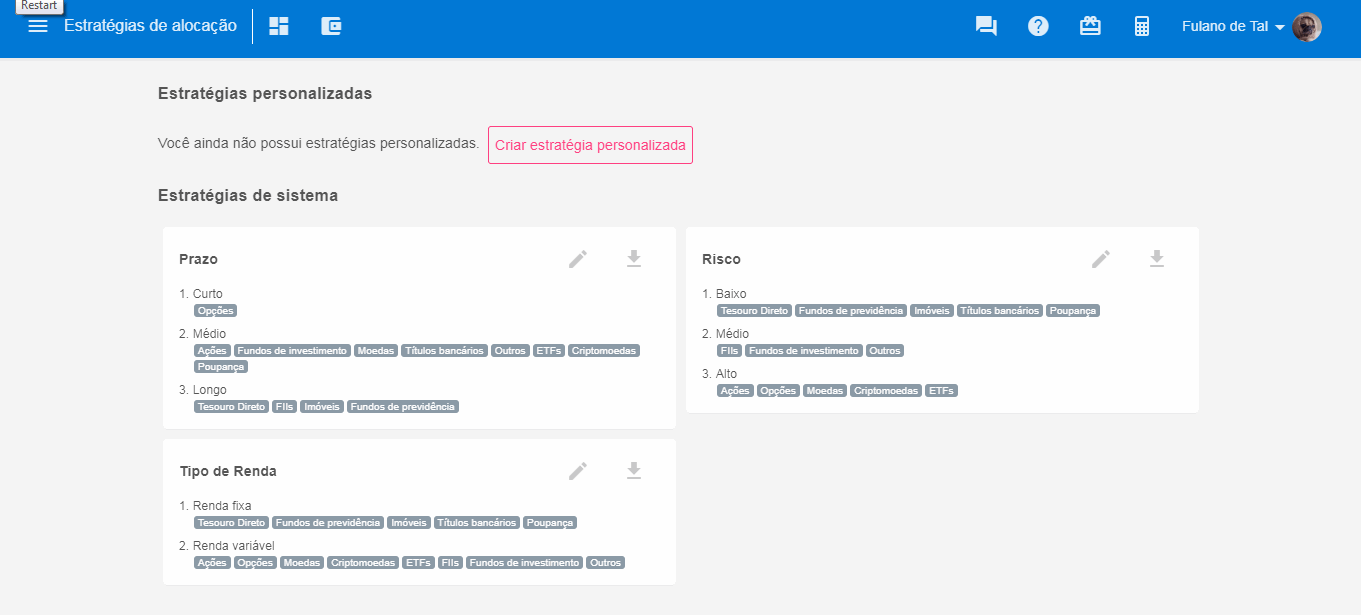Click Criar estratégia personalizada button
Screen dimensions: 1361x615
[590, 145]
